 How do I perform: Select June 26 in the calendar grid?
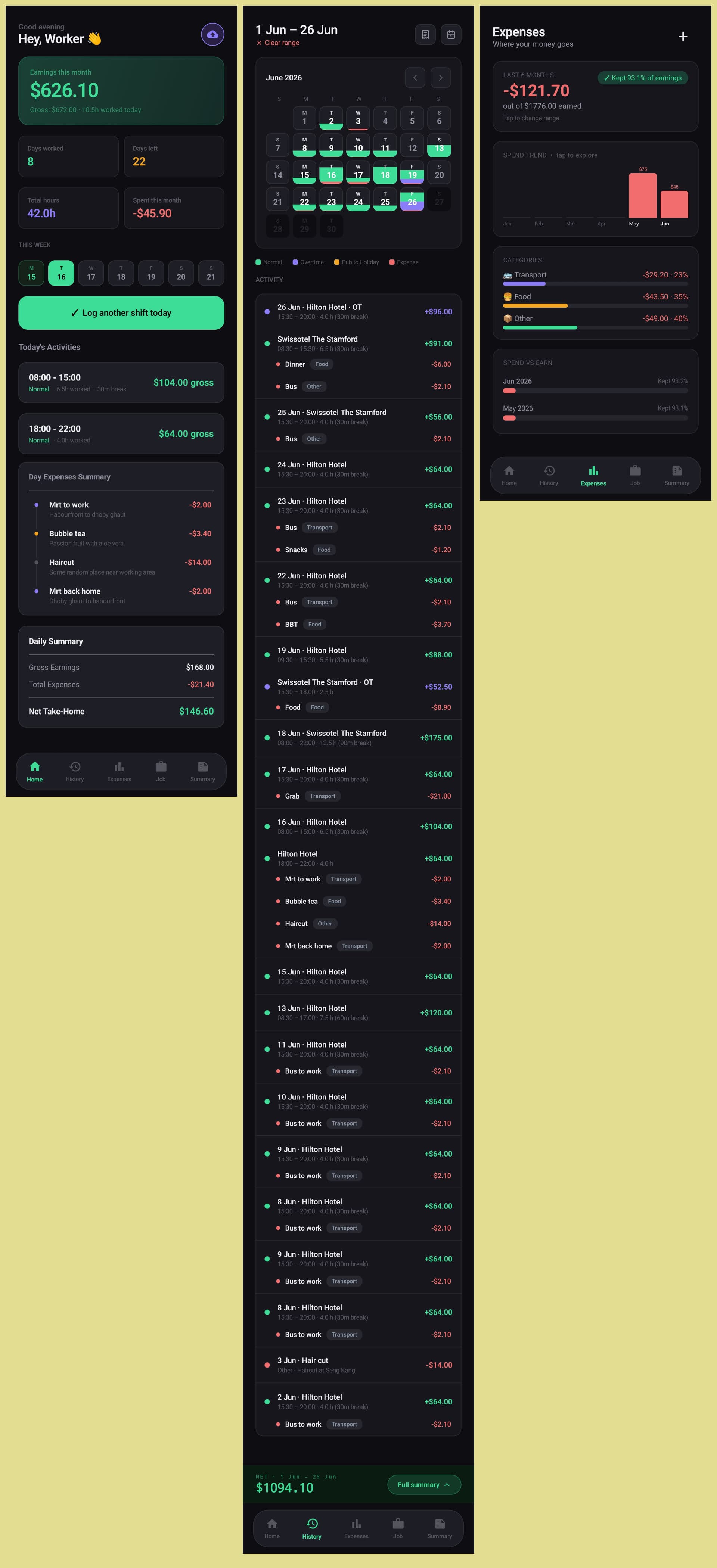(x=412, y=199)
